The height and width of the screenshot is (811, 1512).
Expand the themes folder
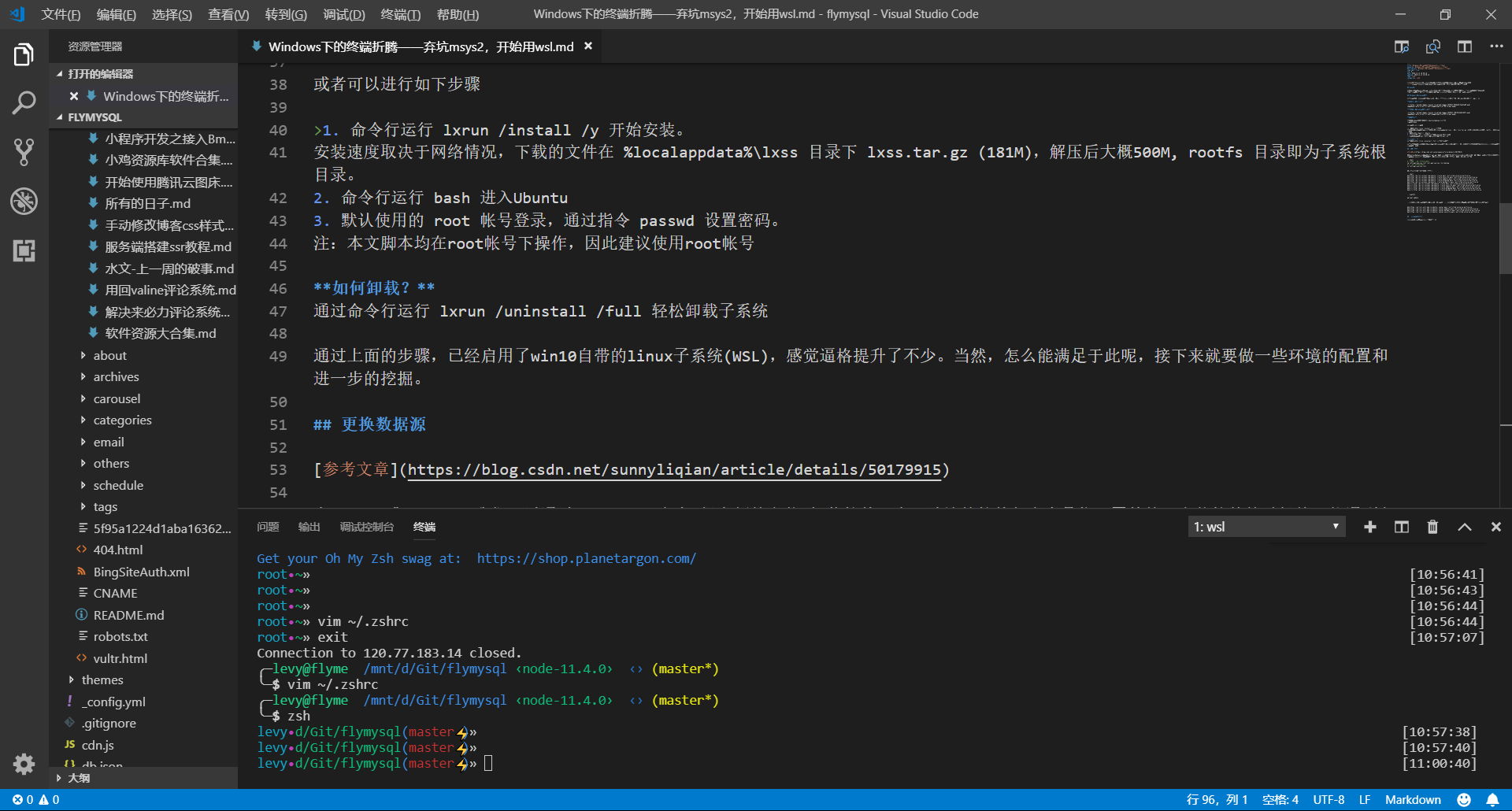[102, 680]
